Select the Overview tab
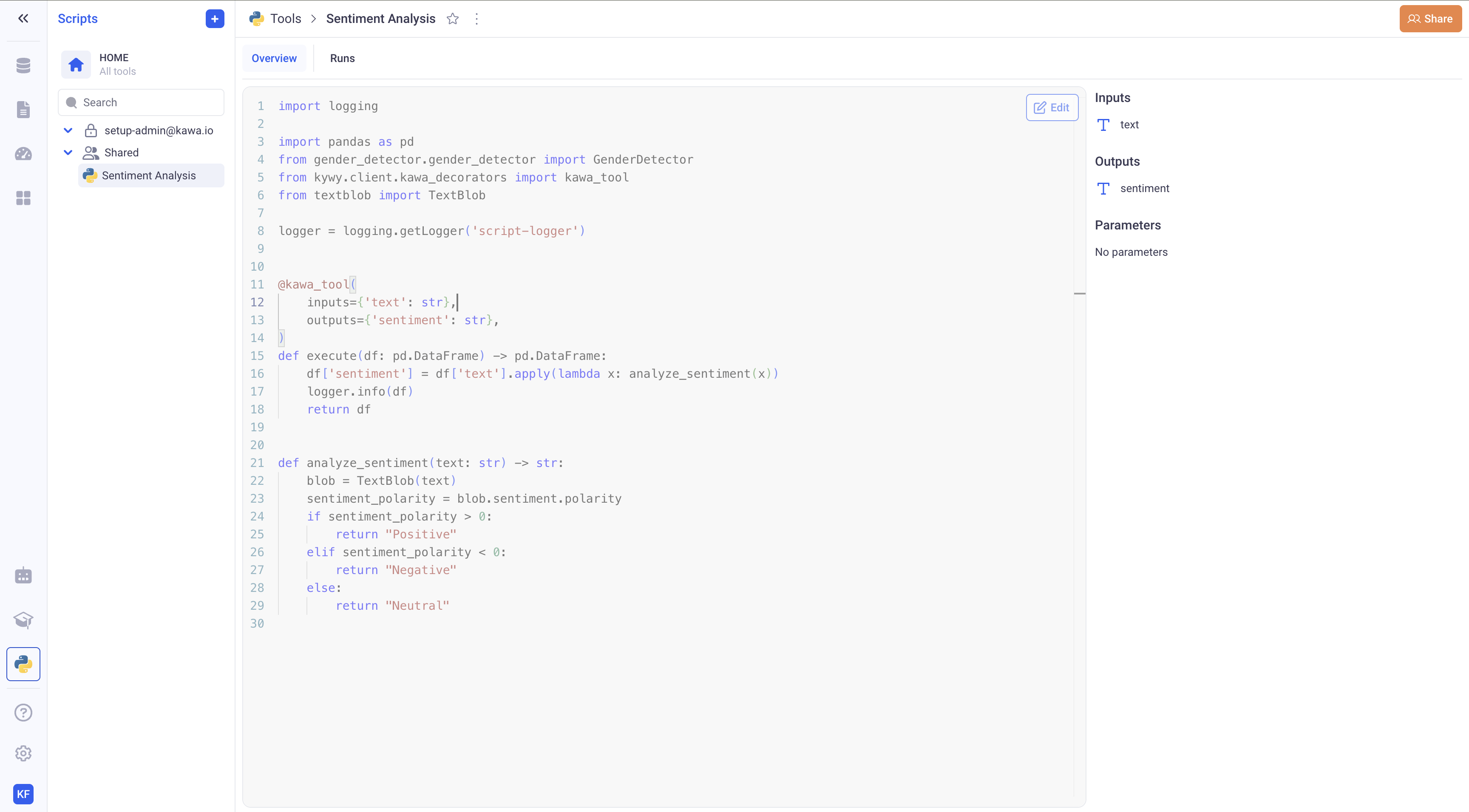 274,58
